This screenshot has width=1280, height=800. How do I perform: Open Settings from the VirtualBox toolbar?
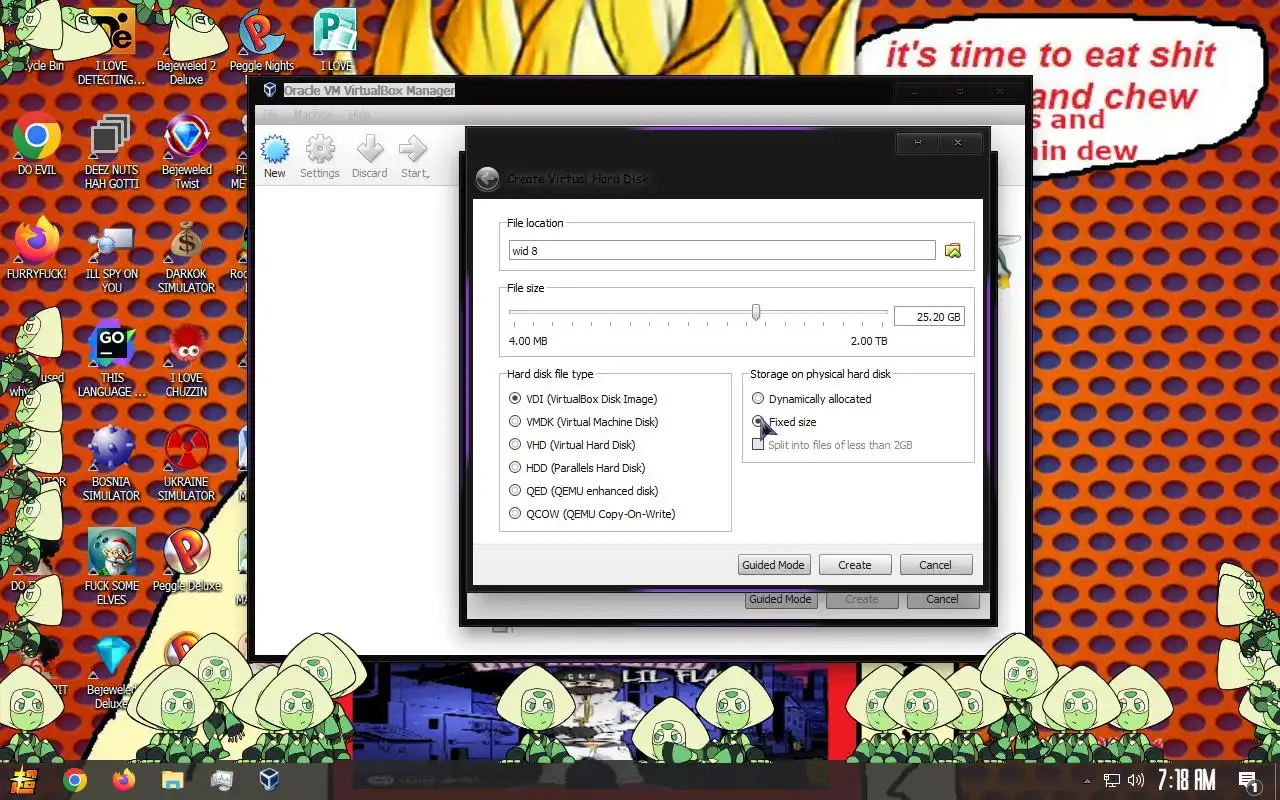pyautogui.click(x=320, y=157)
